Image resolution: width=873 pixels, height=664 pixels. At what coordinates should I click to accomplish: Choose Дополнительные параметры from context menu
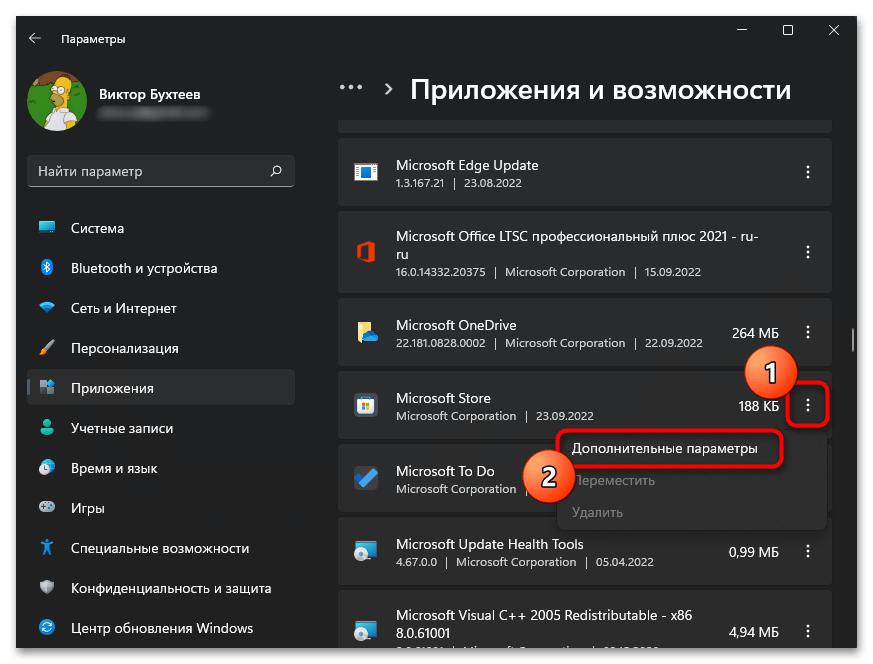tap(664, 449)
